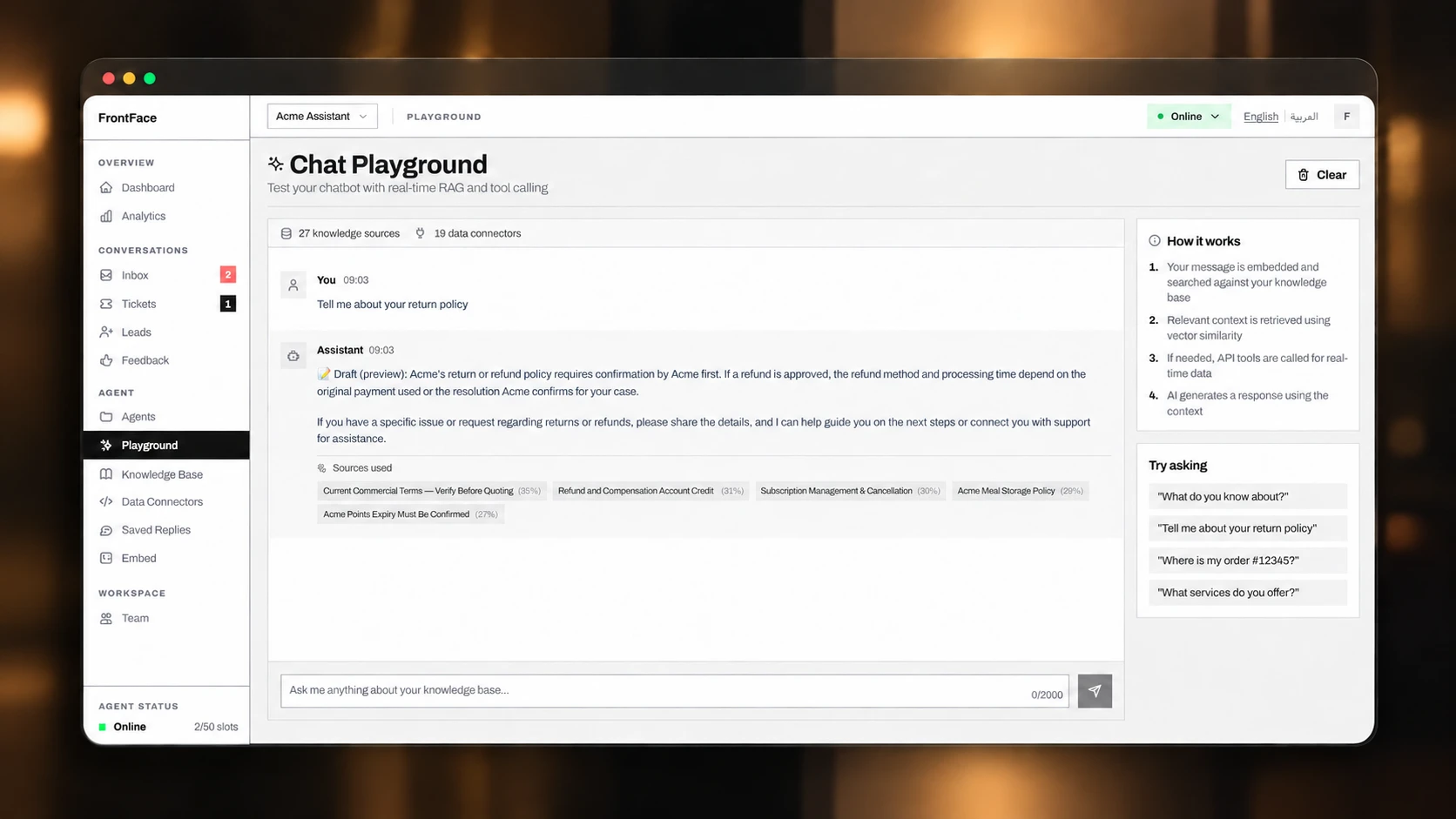Screen dimensions: 1456x819
Task: Open source "Subscription Management & Cancellation"
Action: coord(850,491)
